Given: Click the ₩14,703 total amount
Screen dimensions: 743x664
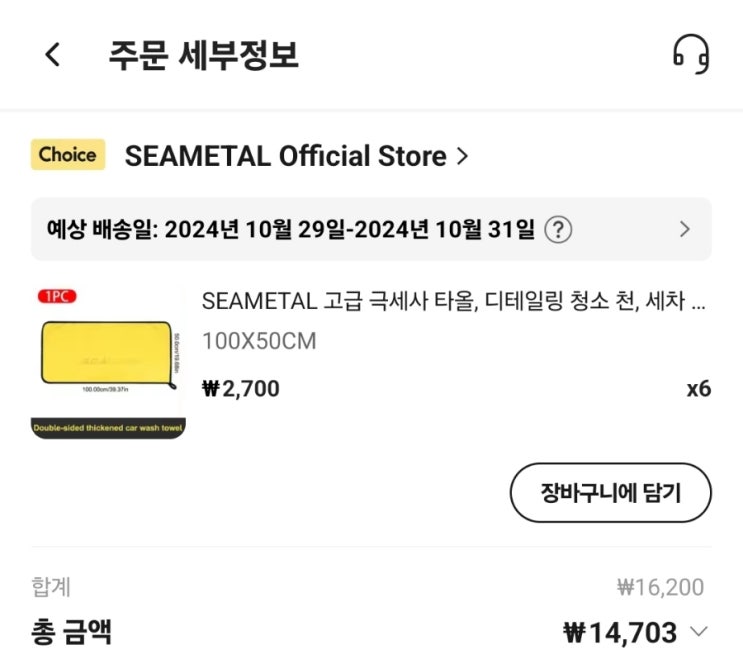Looking at the screenshot, I should tap(620, 632).
